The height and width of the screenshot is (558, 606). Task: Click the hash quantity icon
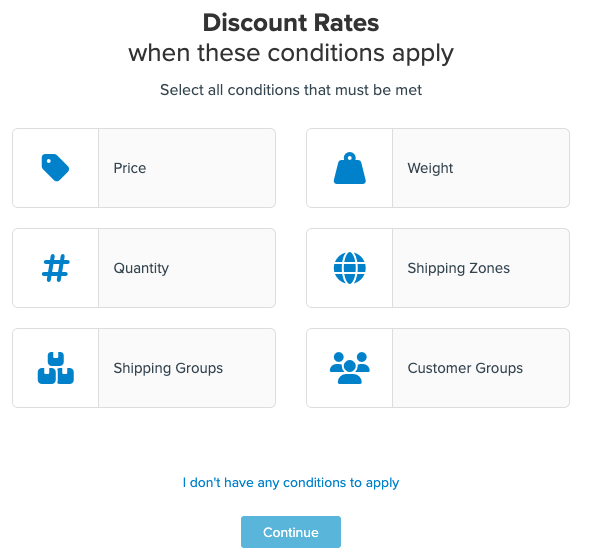pos(55,268)
